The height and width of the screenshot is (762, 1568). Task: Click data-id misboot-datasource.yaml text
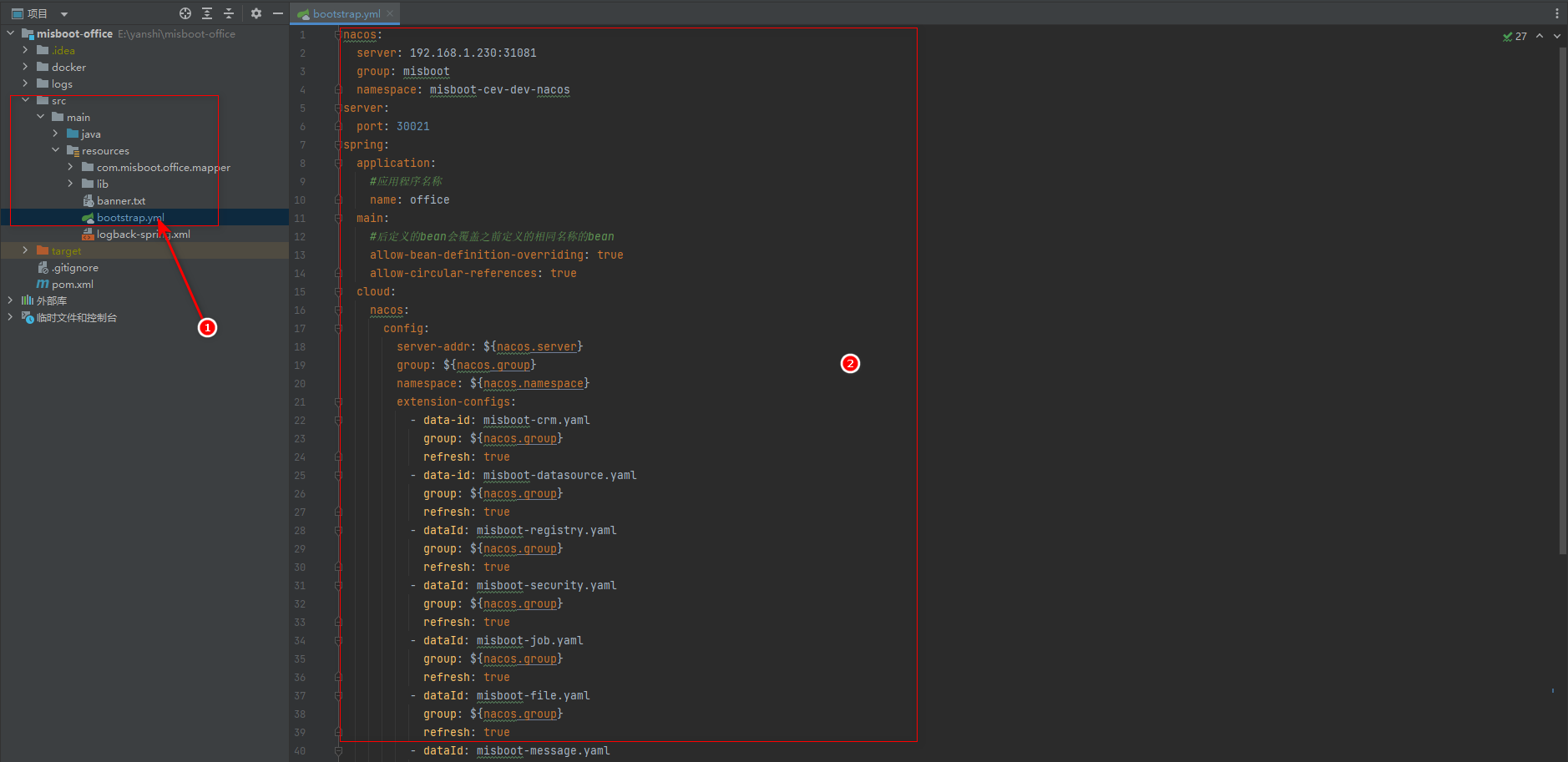[x=559, y=475]
